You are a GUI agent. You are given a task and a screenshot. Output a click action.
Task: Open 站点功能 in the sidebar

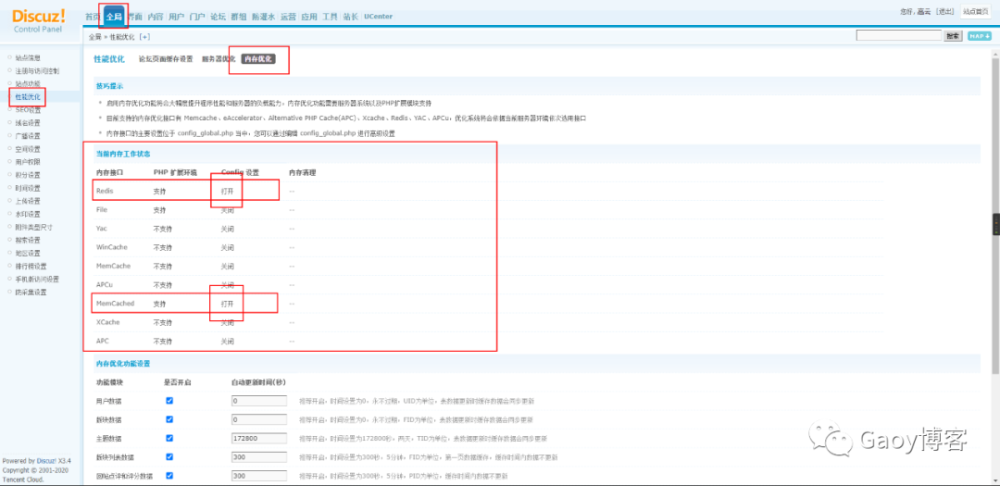(x=27, y=84)
